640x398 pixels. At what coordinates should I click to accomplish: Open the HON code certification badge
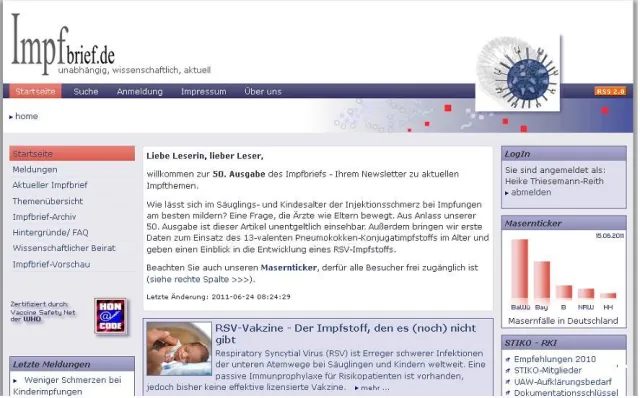110,316
